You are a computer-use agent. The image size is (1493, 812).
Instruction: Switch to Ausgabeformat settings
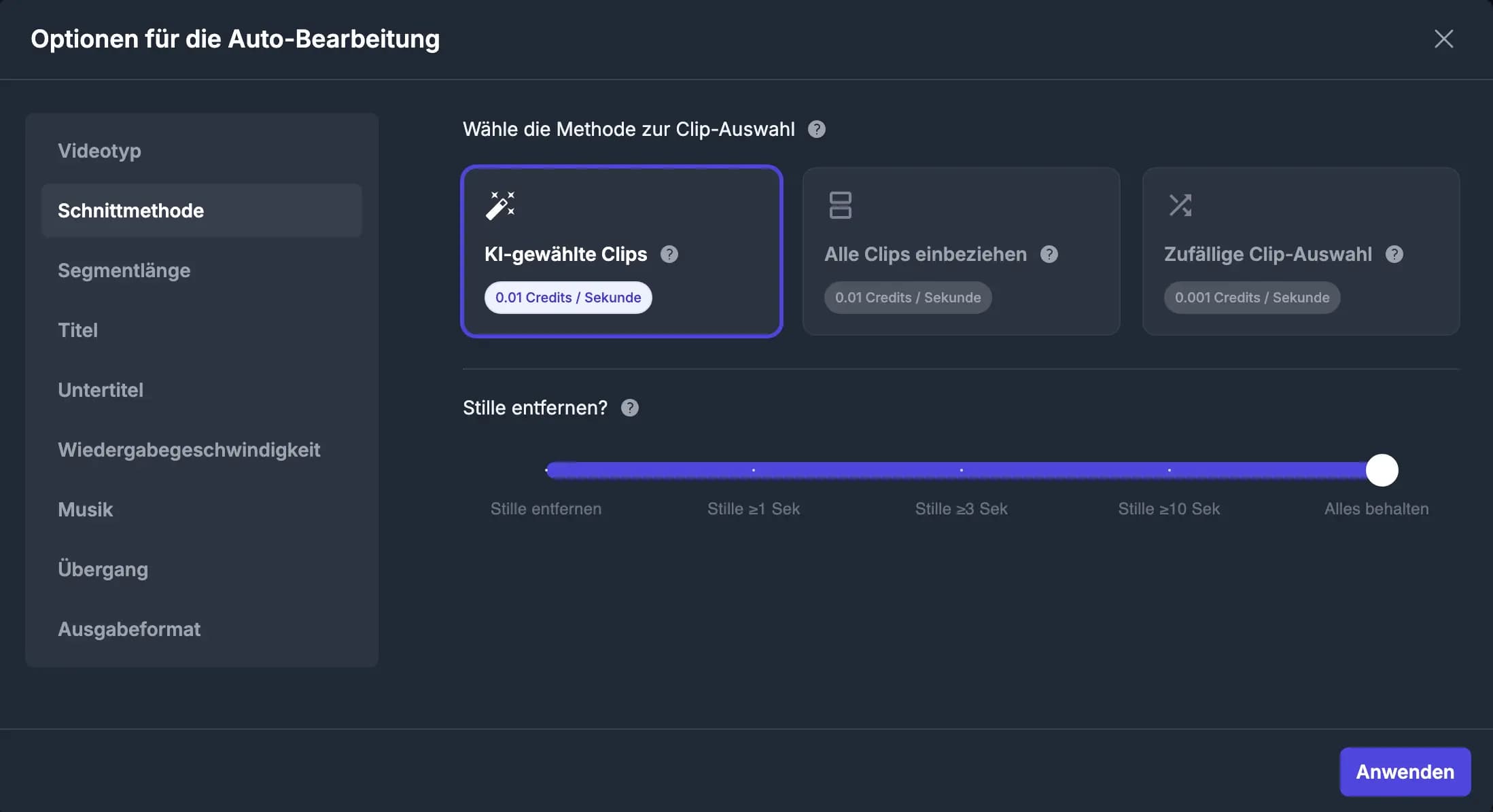[129, 629]
